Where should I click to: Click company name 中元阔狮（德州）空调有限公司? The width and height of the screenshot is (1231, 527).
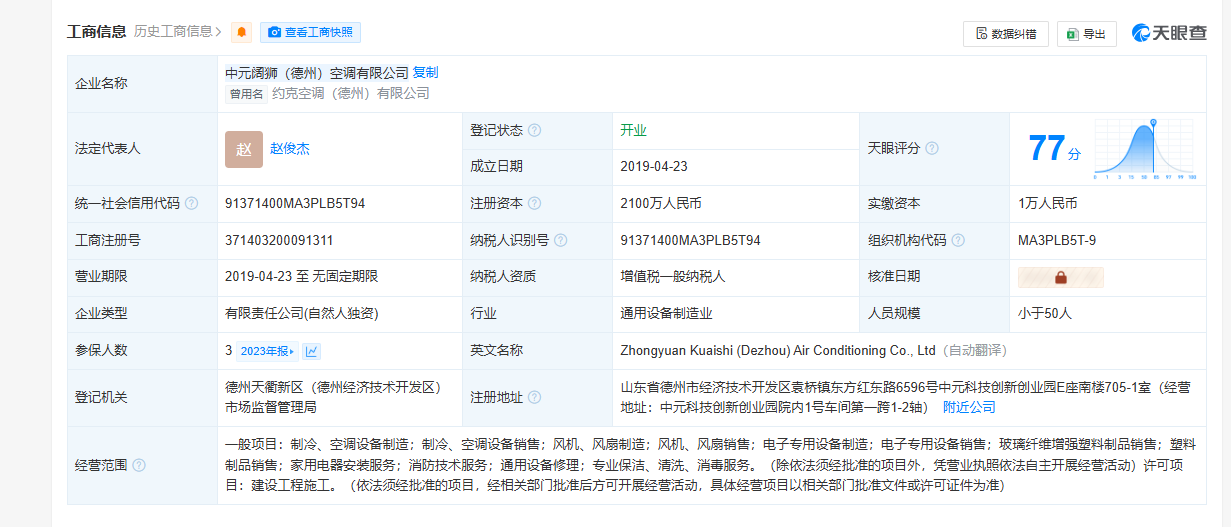316,72
